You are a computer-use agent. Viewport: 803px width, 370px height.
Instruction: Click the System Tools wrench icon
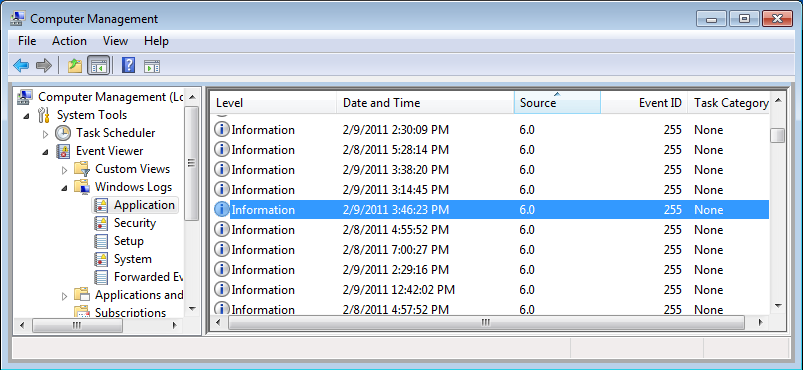coord(44,115)
